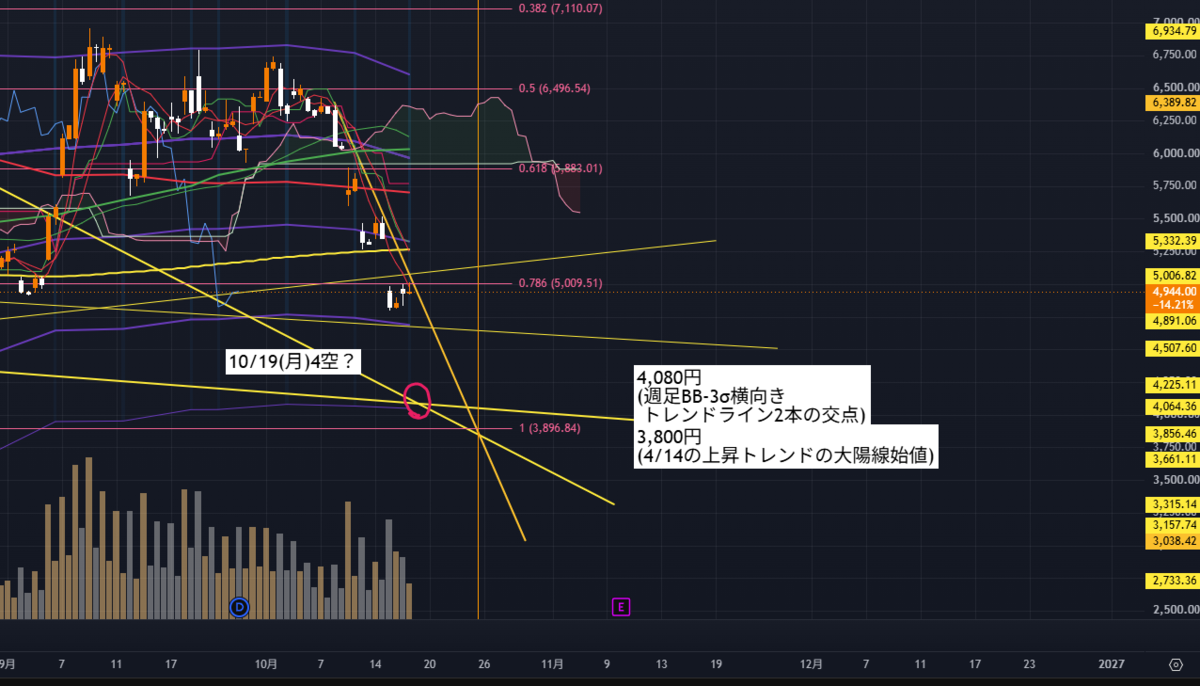Screen dimensions: 1200x686
Task: Select the pink ellipse drawing
Action: click(x=418, y=399)
